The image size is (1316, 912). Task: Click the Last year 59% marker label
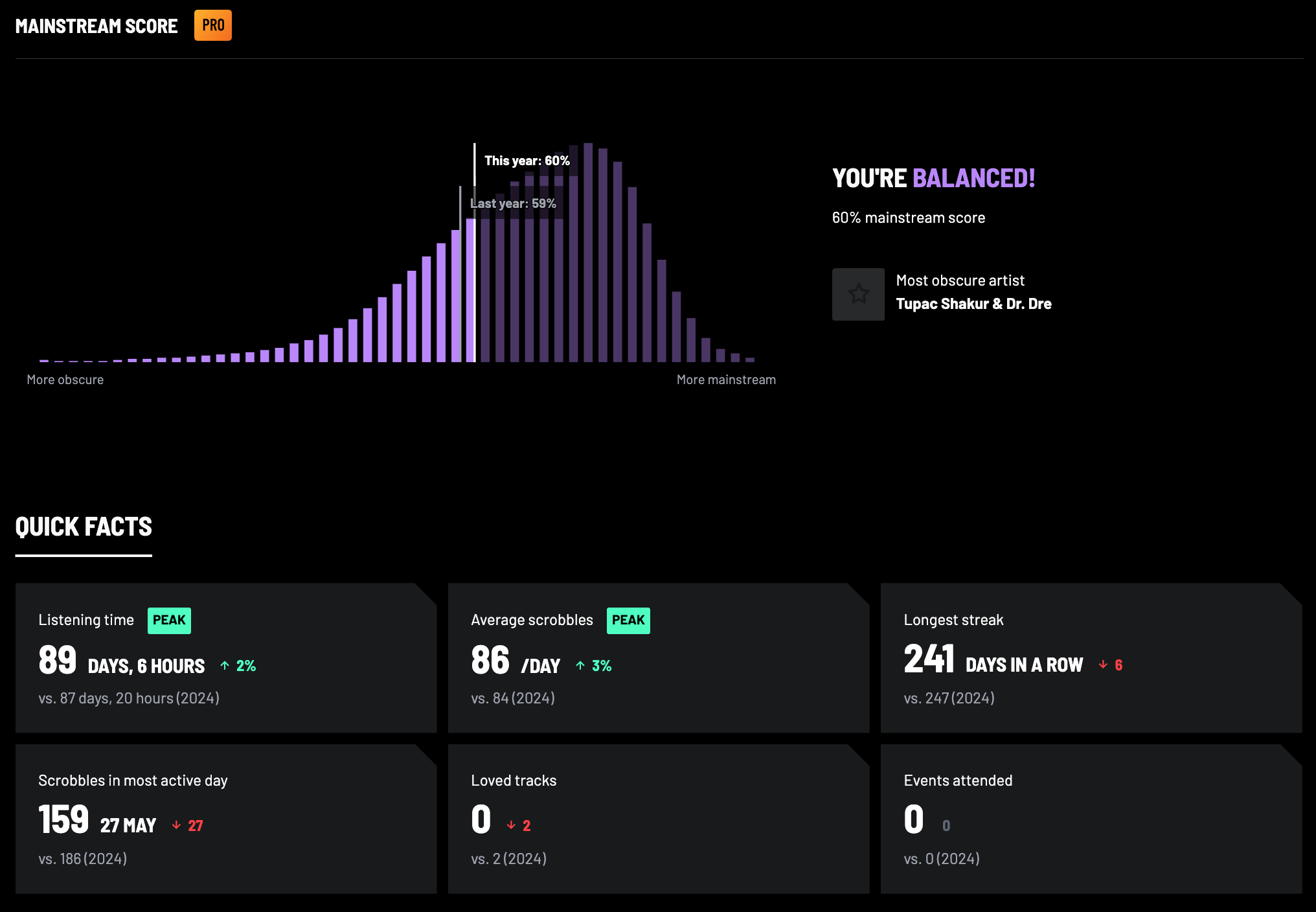513,203
